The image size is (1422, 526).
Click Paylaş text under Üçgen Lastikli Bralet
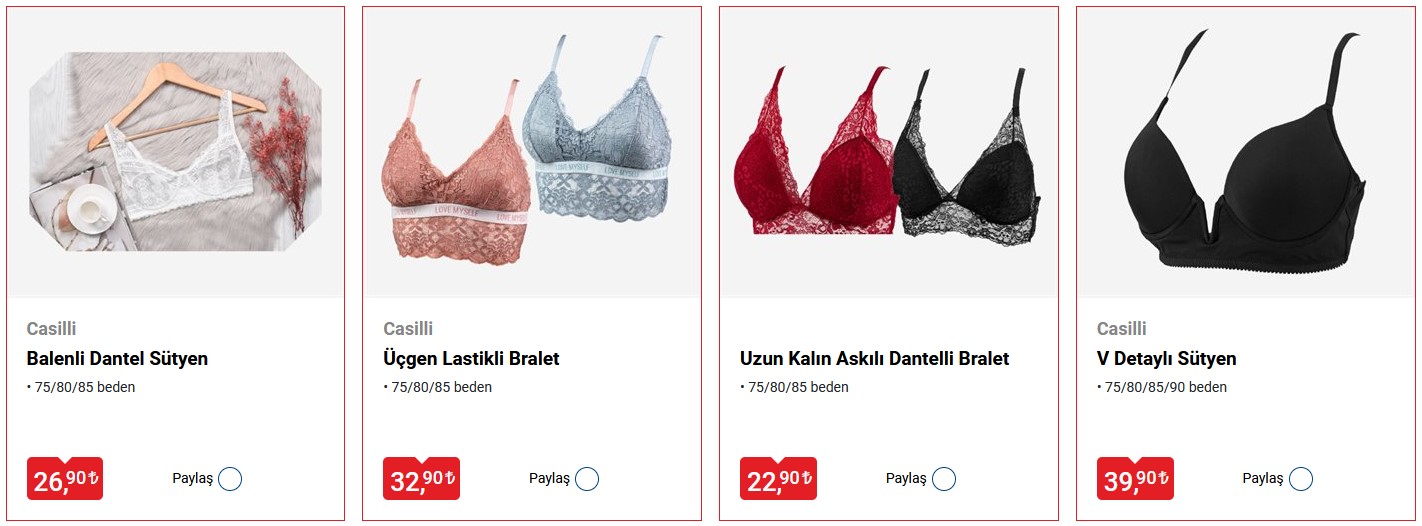549,479
